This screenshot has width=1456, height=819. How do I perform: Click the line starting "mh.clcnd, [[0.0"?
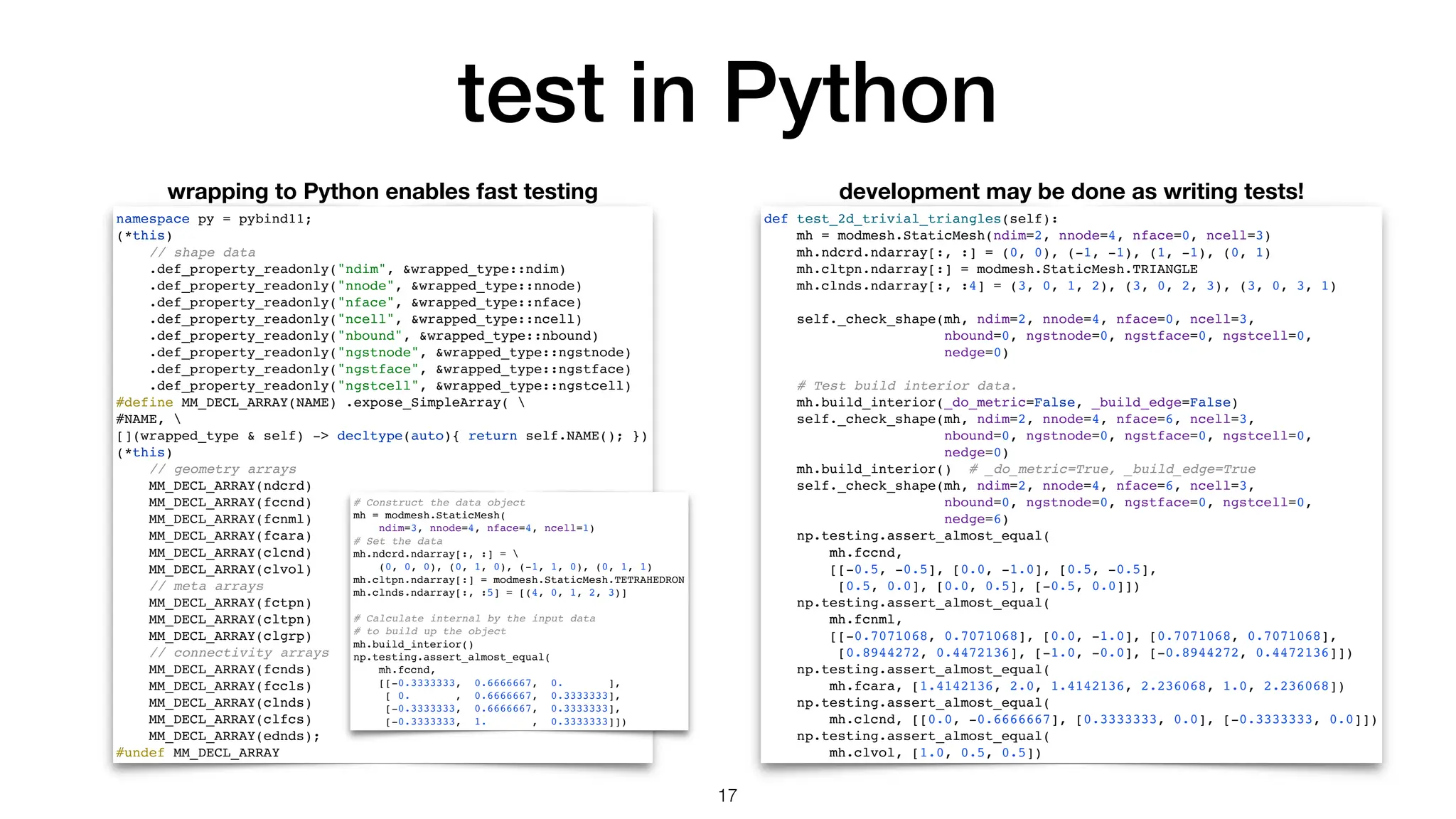[x=1103, y=720]
